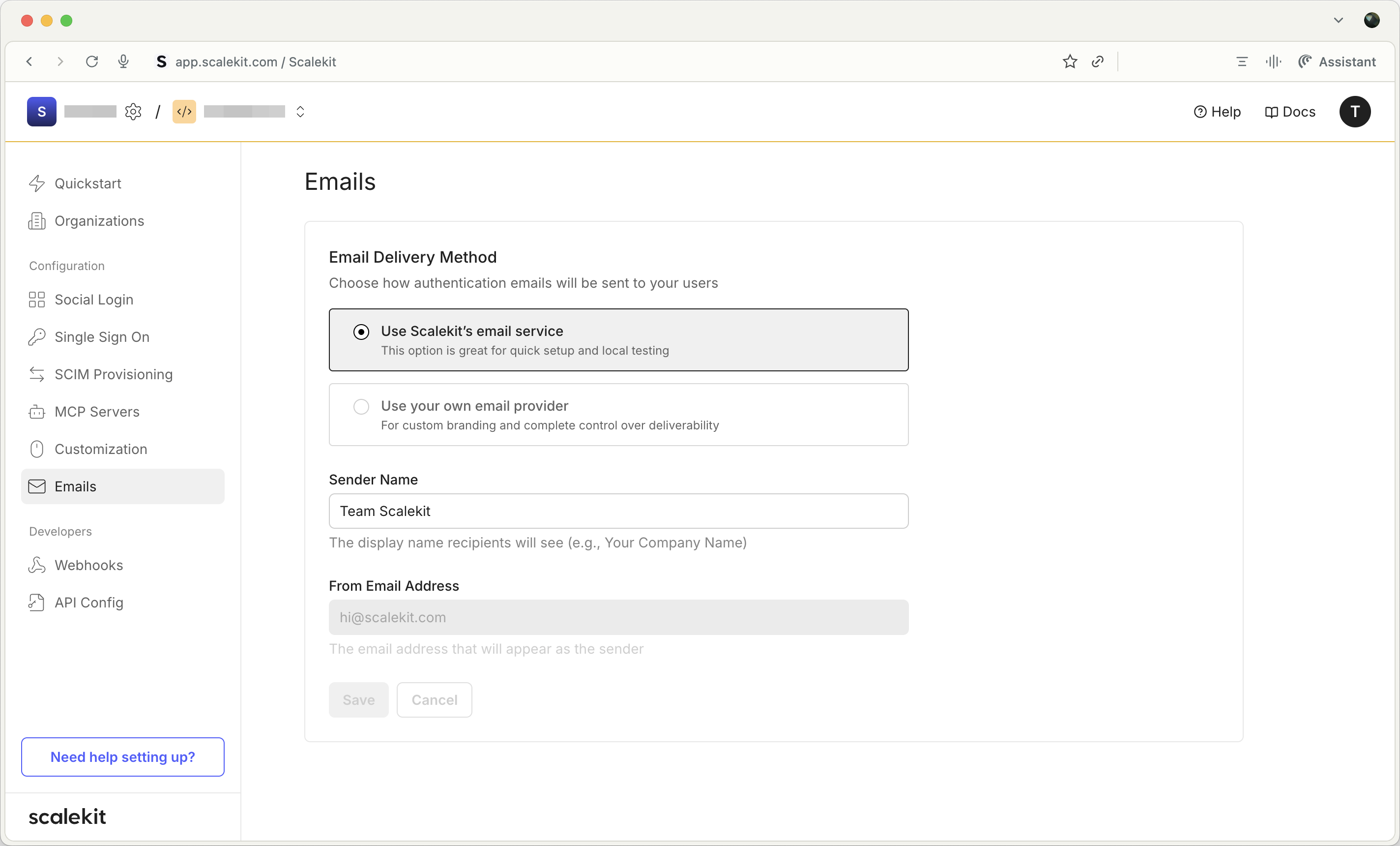Image resolution: width=1400 pixels, height=846 pixels.
Task: Click the SCIM Provisioning icon
Action: tap(36, 374)
